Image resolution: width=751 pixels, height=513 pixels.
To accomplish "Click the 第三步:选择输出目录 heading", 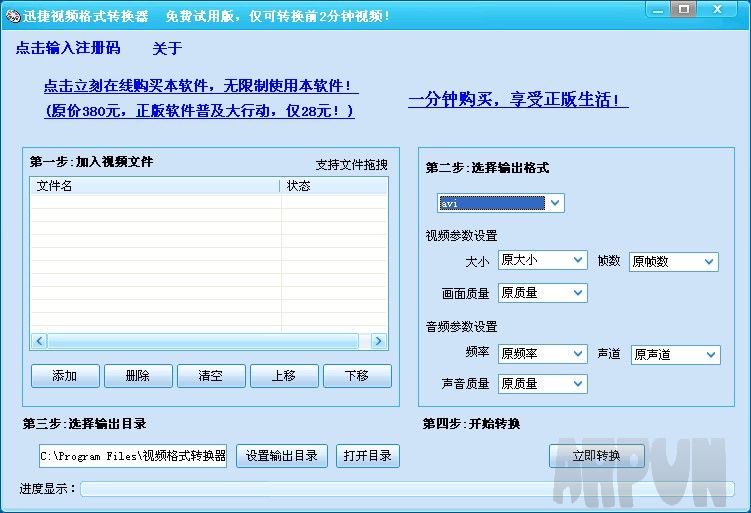I will click(84, 423).
